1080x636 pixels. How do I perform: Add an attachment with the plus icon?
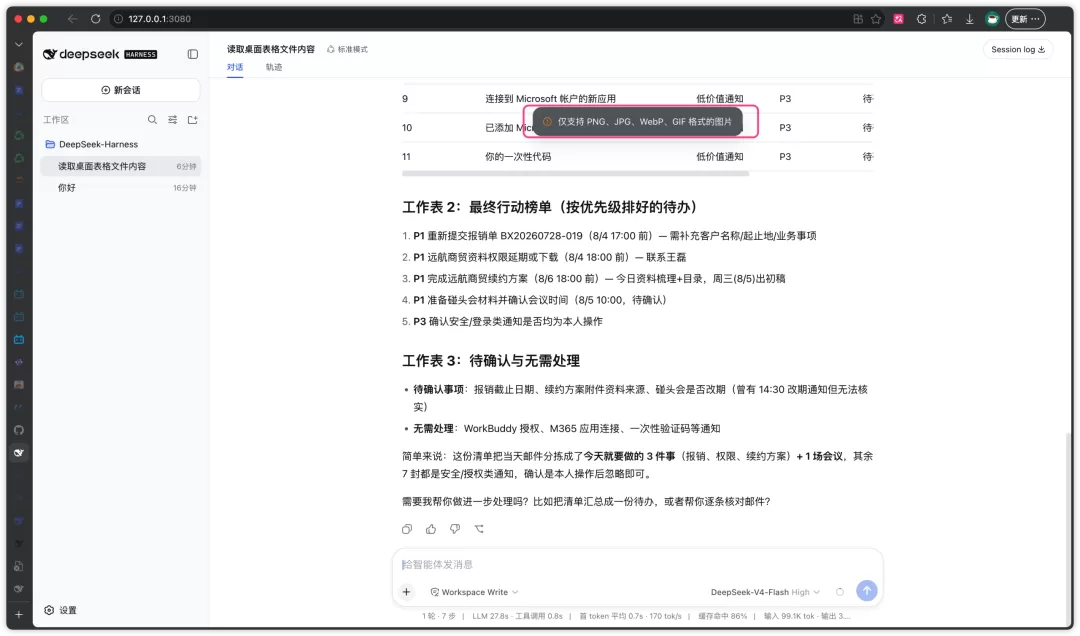tap(407, 593)
